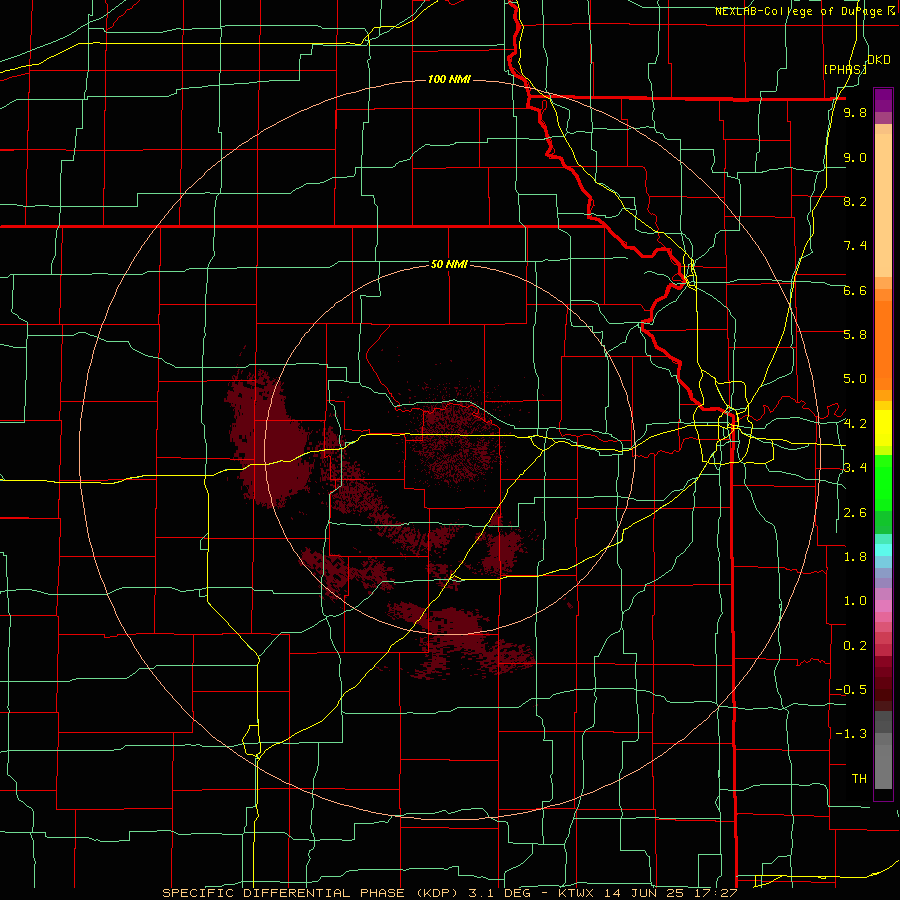Screen dimensions: 900x900
Task: Pick the purple top color bar segment
Action: 883,100
